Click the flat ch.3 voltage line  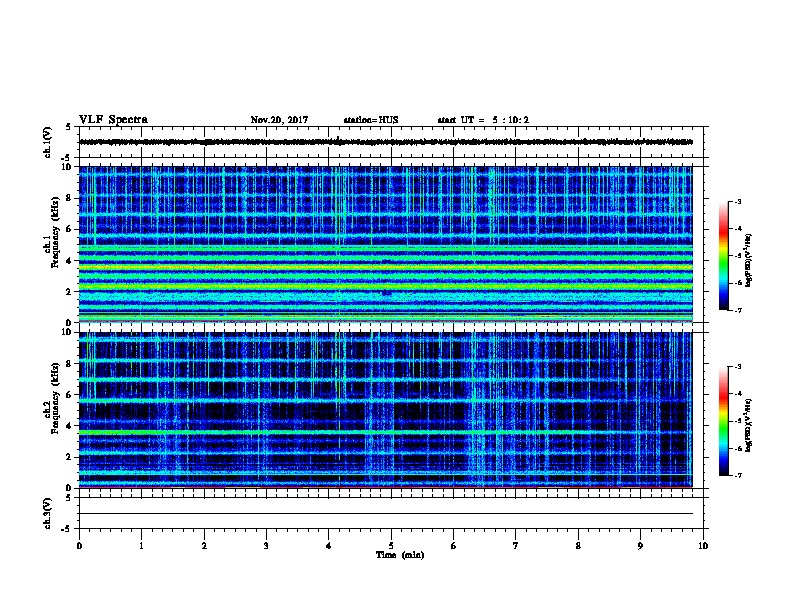click(x=386, y=514)
